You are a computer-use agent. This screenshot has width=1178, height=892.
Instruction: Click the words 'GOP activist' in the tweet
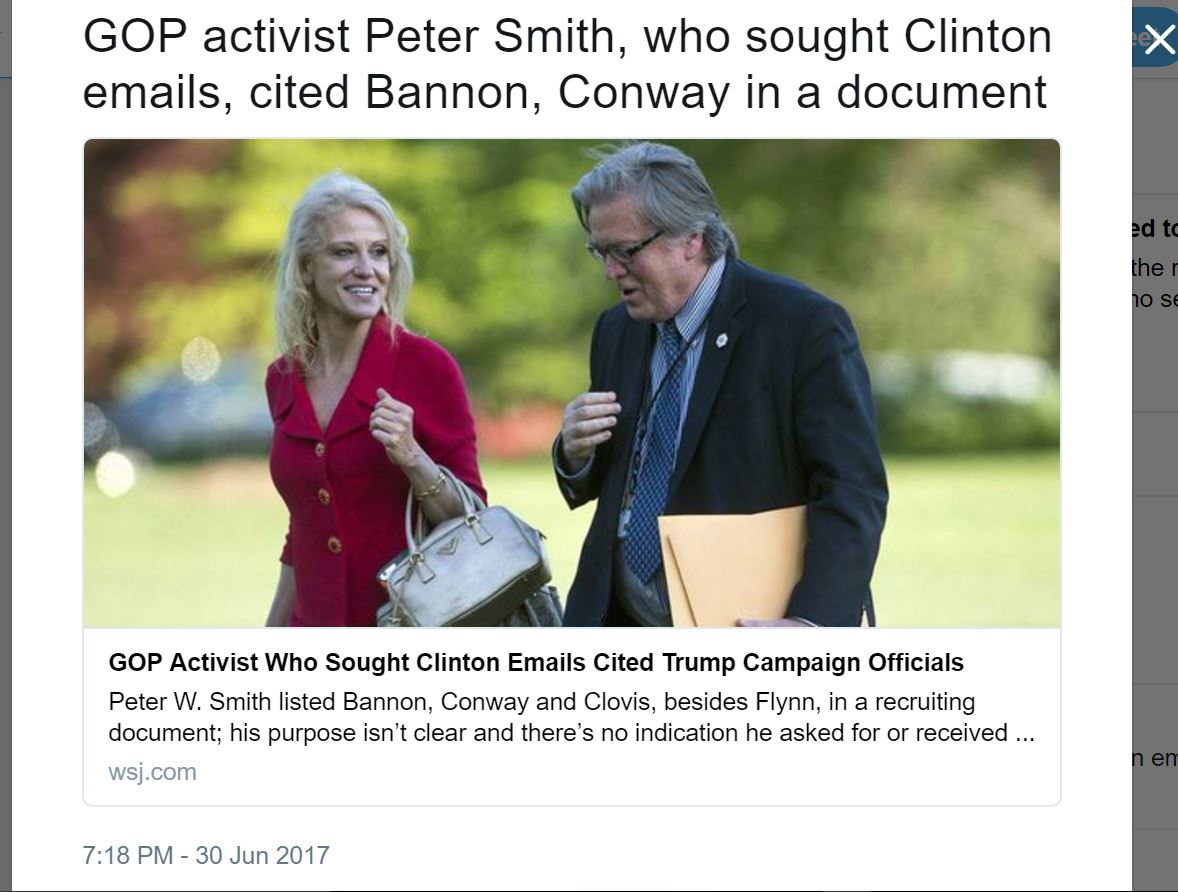point(216,36)
